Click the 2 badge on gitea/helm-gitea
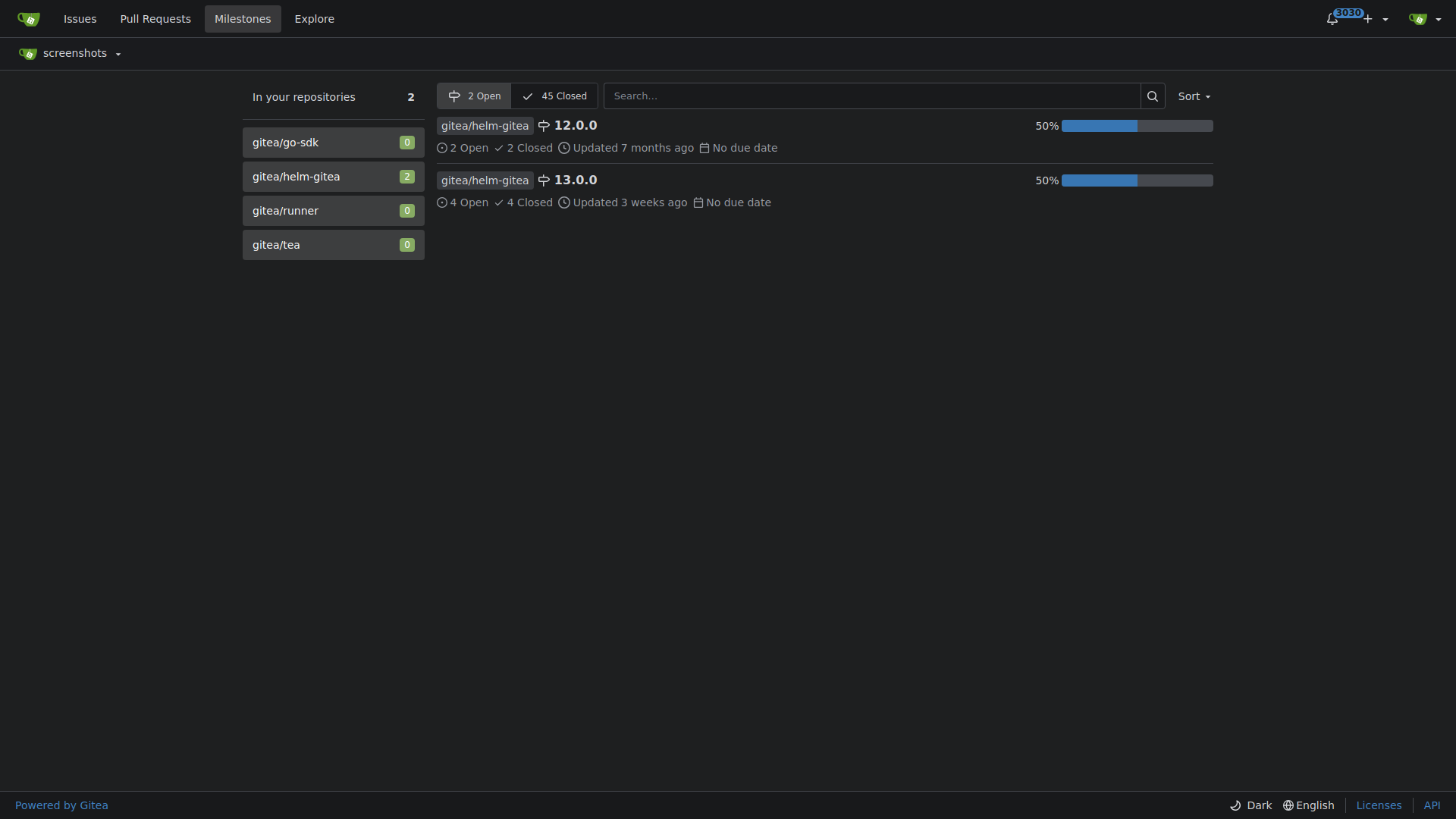This screenshot has width=1456, height=819. pyautogui.click(x=407, y=177)
